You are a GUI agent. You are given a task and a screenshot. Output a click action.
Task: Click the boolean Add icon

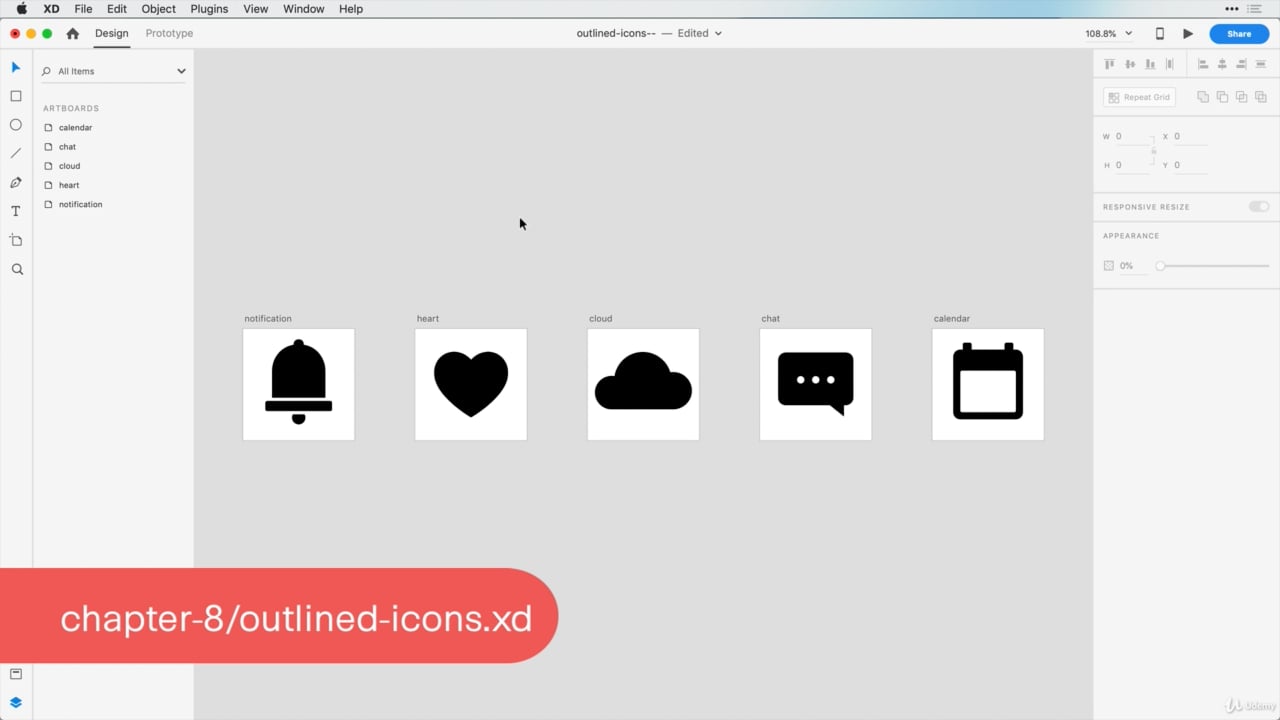coord(1203,97)
